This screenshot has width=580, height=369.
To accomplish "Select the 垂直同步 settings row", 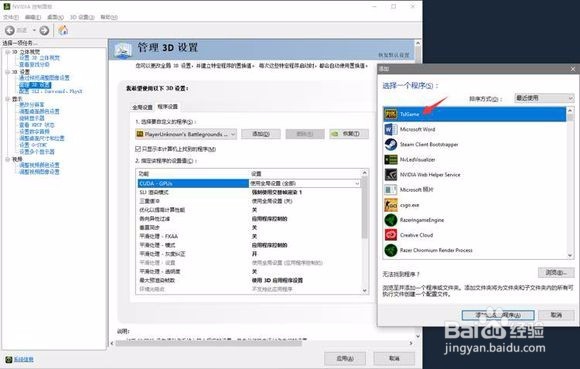I will 249,227.
